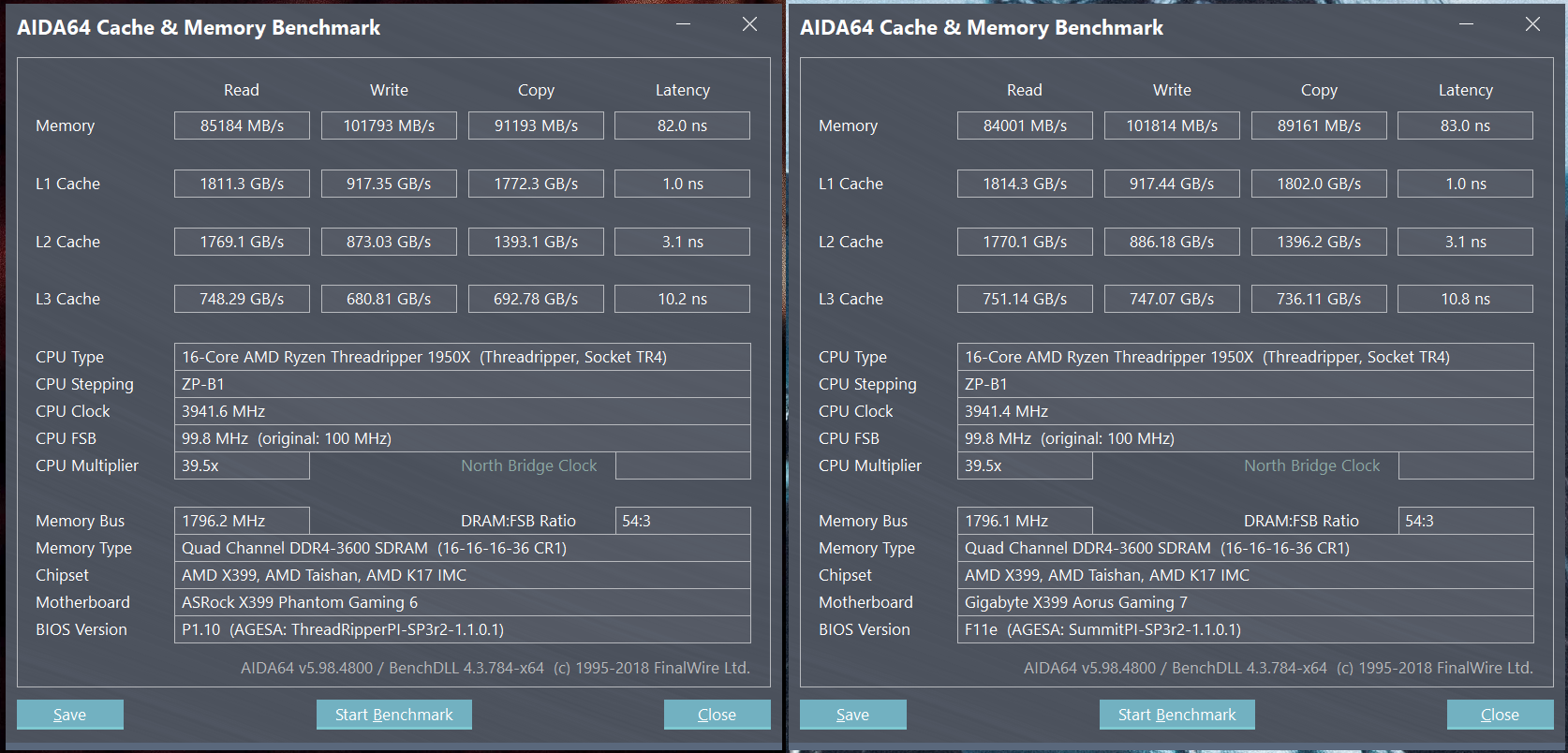Select Memory Write value 101814 MB/s
This screenshot has width=1568, height=753.
1172,125
